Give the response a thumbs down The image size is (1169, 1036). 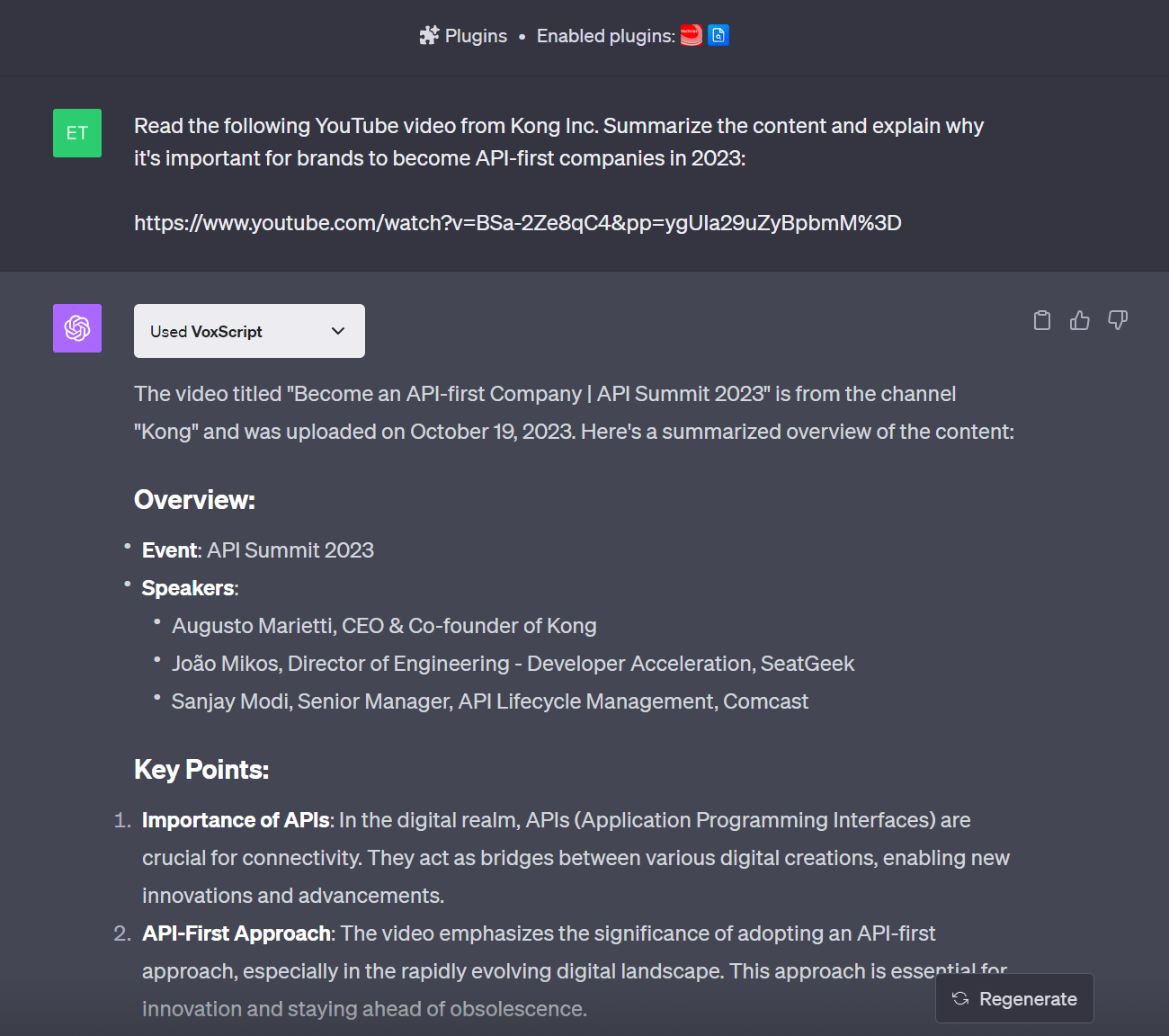coord(1118,320)
